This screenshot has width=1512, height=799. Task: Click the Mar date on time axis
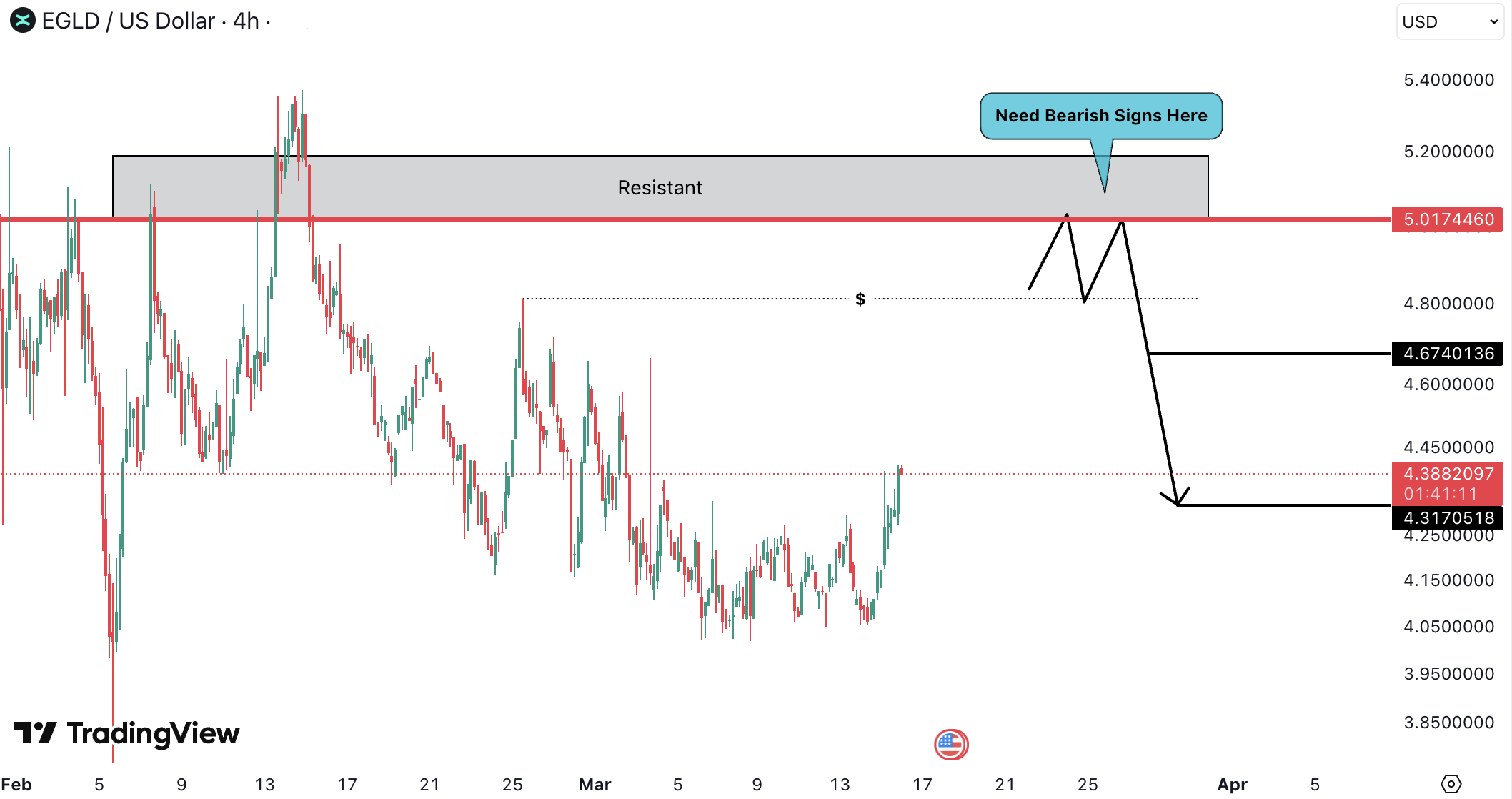tap(595, 785)
